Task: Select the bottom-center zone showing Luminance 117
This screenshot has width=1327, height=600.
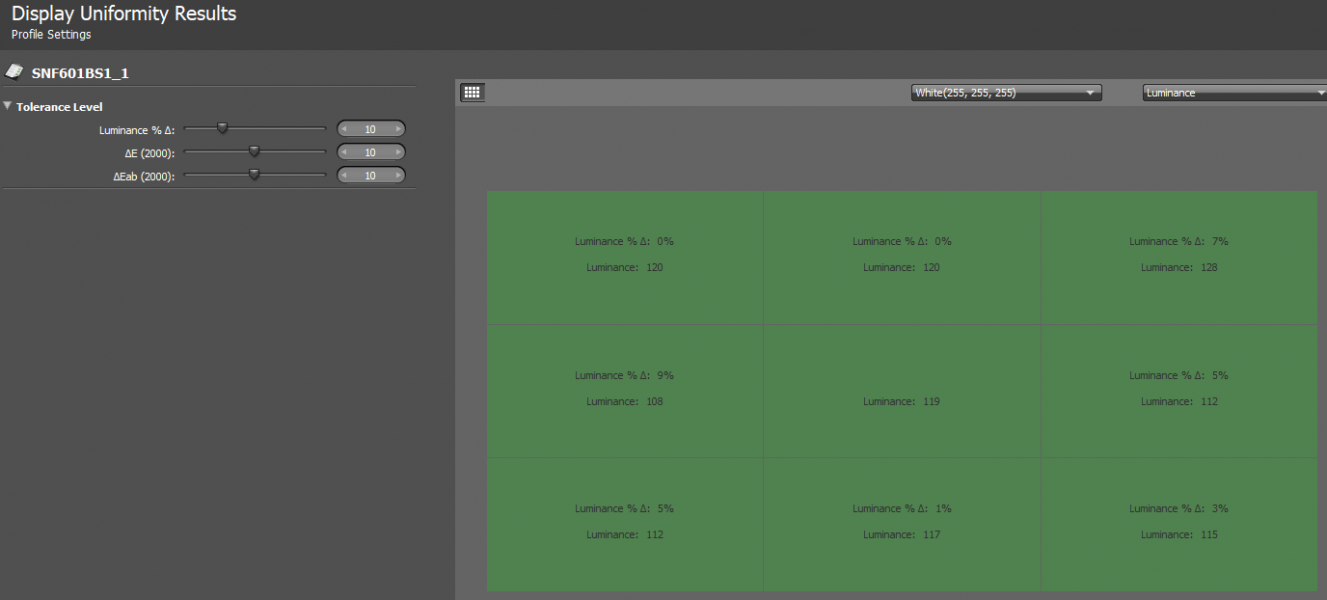Action: [902, 524]
